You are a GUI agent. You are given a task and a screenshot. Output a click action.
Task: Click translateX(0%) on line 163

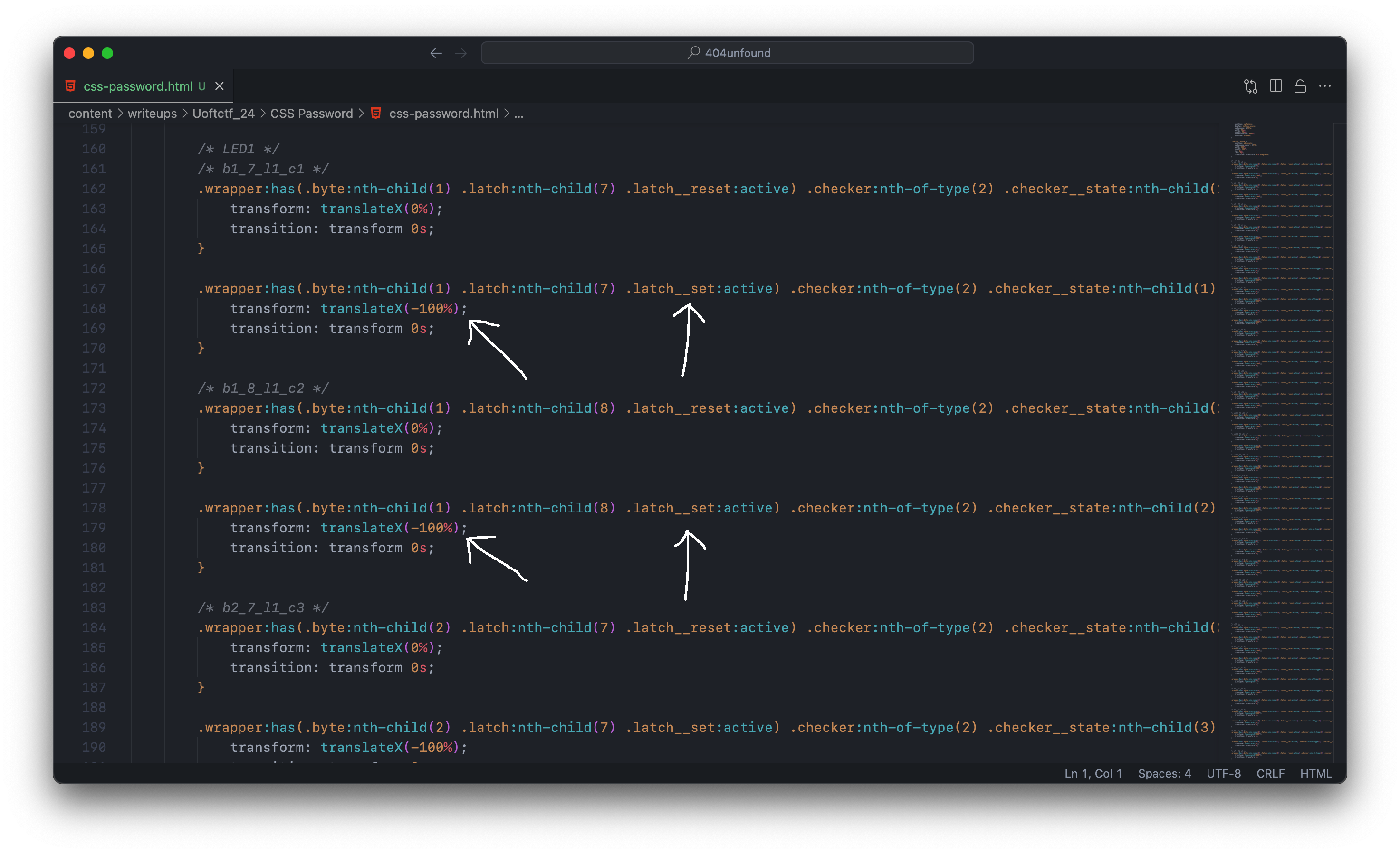tap(377, 209)
